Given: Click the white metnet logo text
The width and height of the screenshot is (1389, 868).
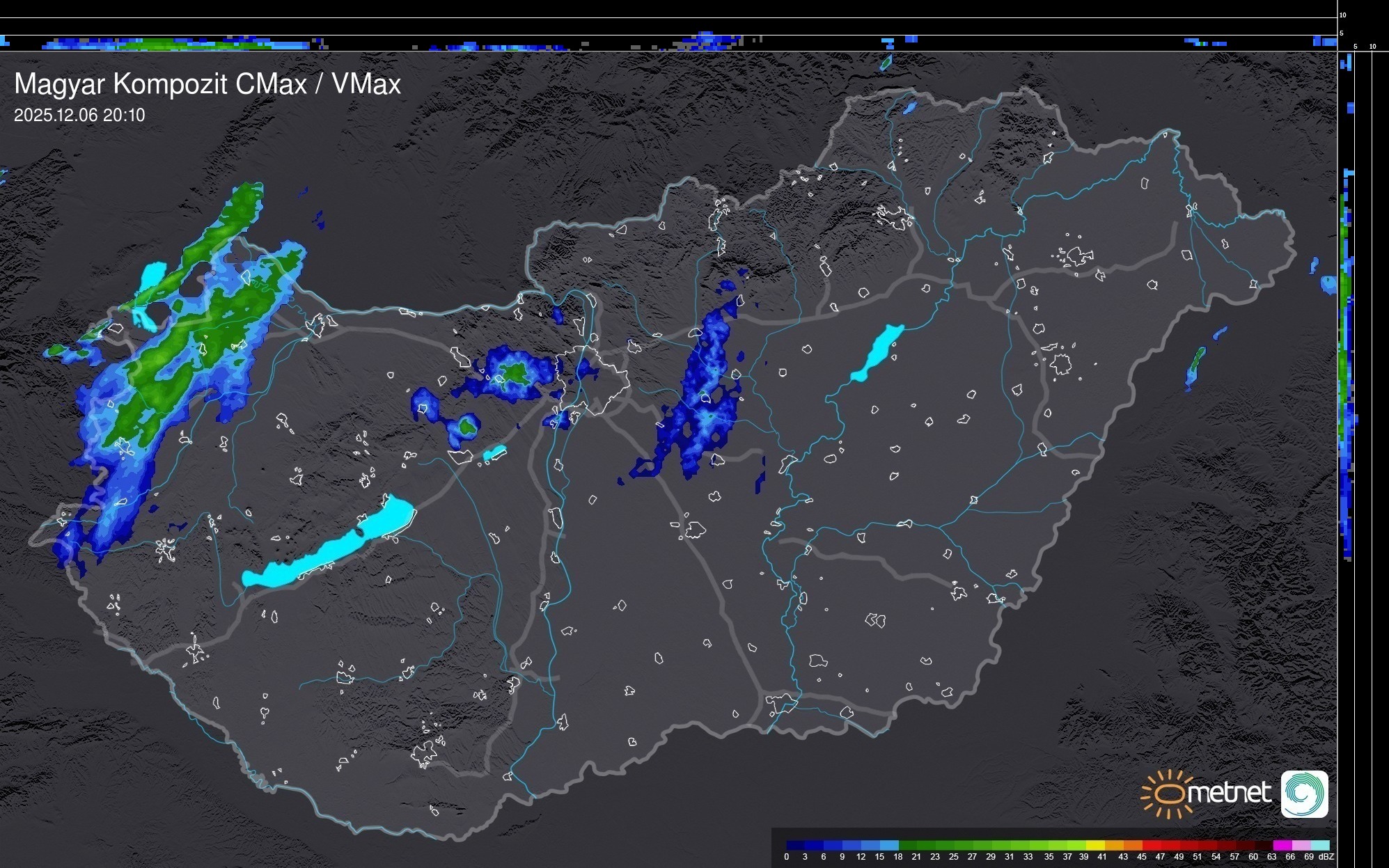Looking at the screenshot, I should tap(1229, 794).
